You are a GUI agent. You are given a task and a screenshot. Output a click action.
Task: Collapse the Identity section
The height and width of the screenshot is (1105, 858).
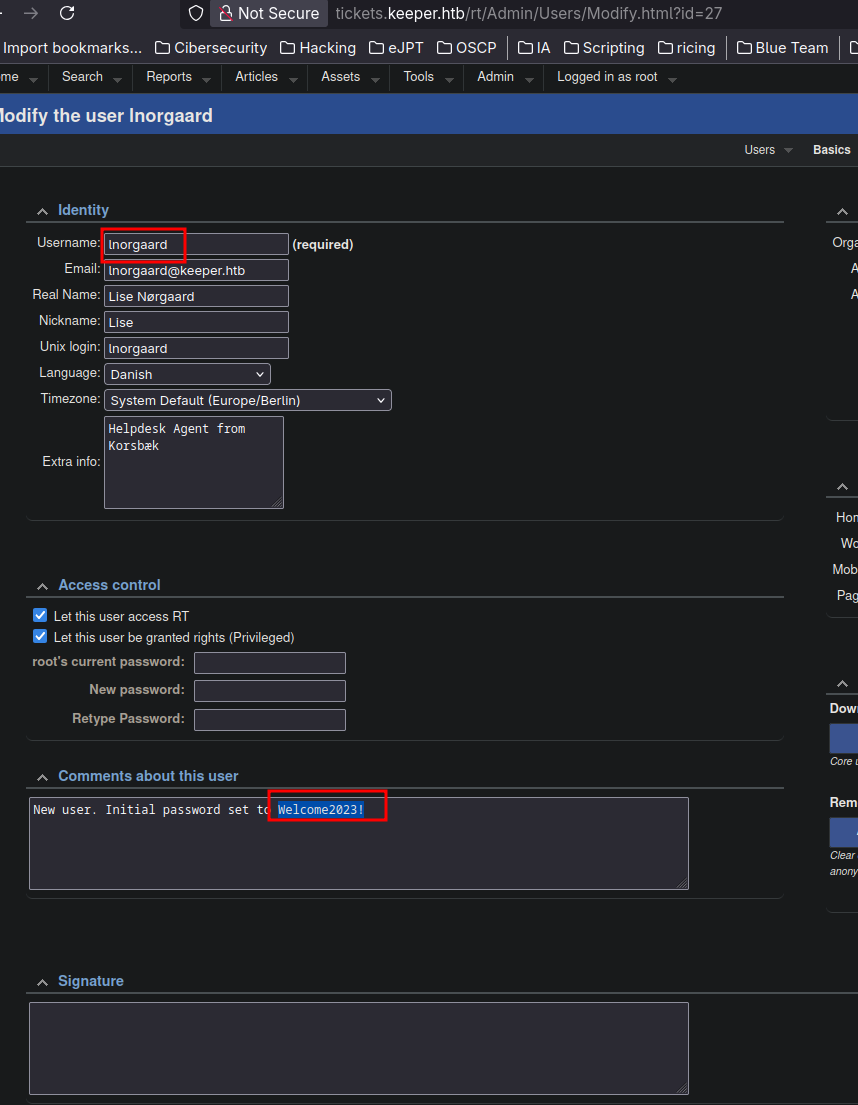tap(43, 211)
